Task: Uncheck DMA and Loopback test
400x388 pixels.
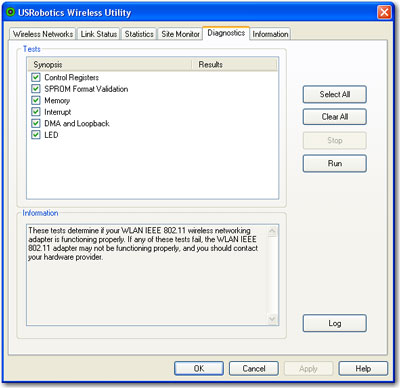Action: [x=36, y=123]
